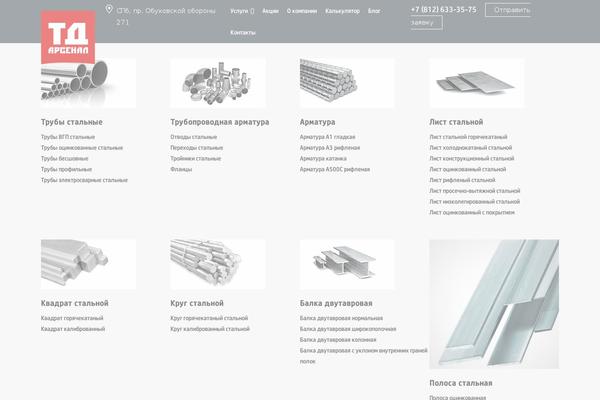The image size is (600, 400).
Task: Open the steel pipes thumbnail image
Action: (88, 83)
